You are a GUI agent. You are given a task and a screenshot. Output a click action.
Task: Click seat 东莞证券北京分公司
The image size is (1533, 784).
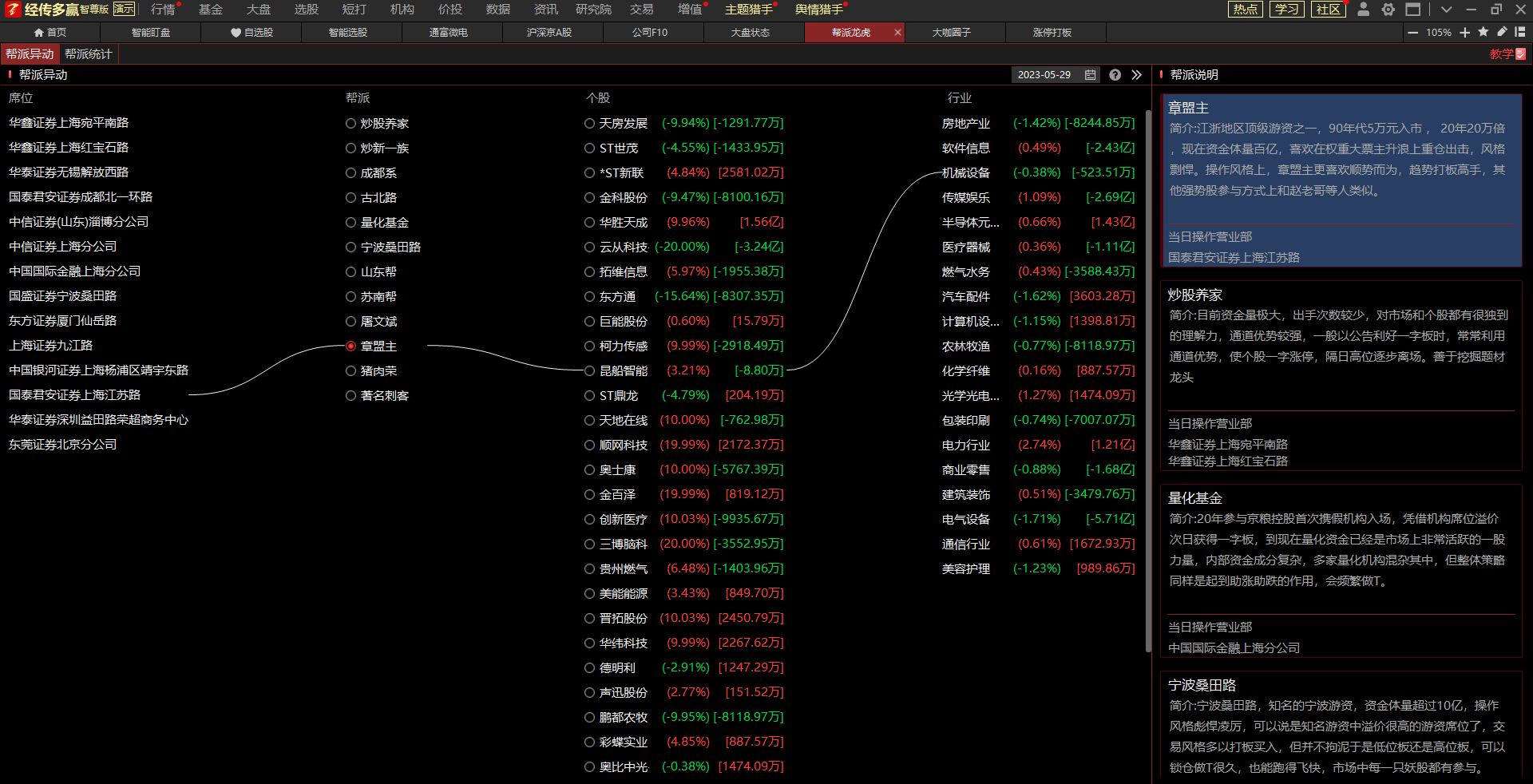(x=63, y=445)
